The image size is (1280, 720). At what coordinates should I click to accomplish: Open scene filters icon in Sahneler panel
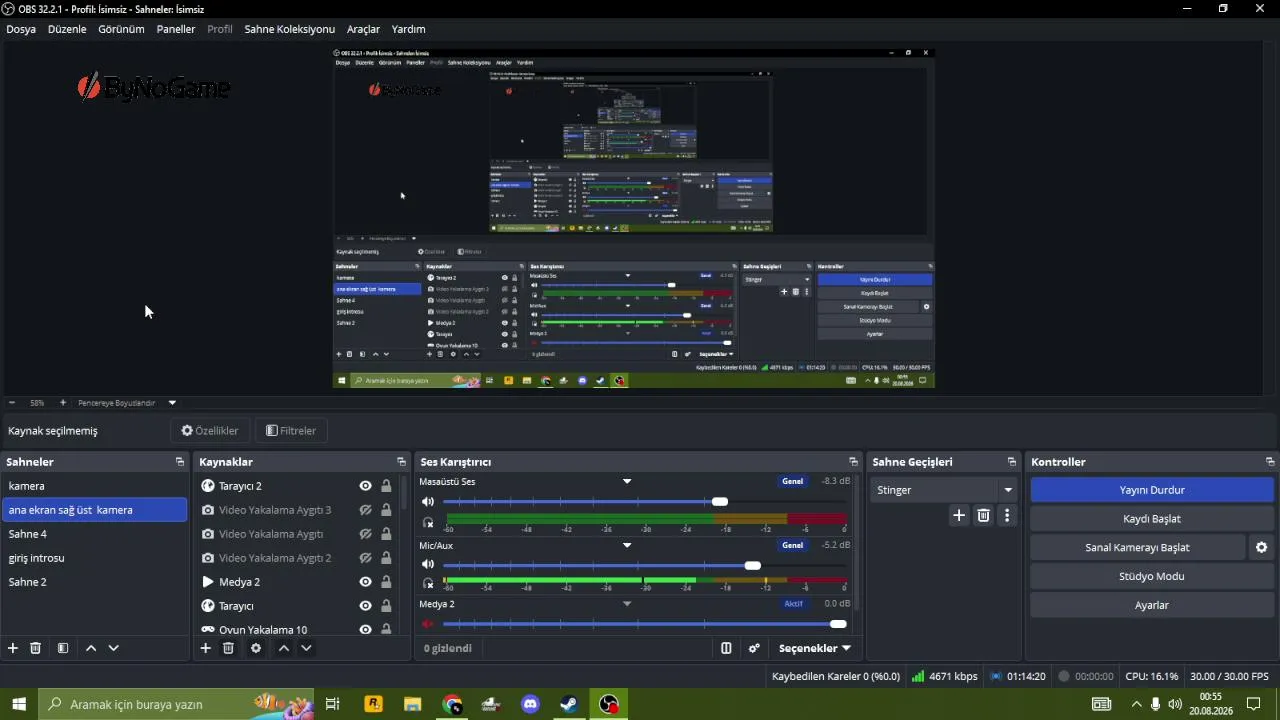pyautogui.click(x=63, y=648)
